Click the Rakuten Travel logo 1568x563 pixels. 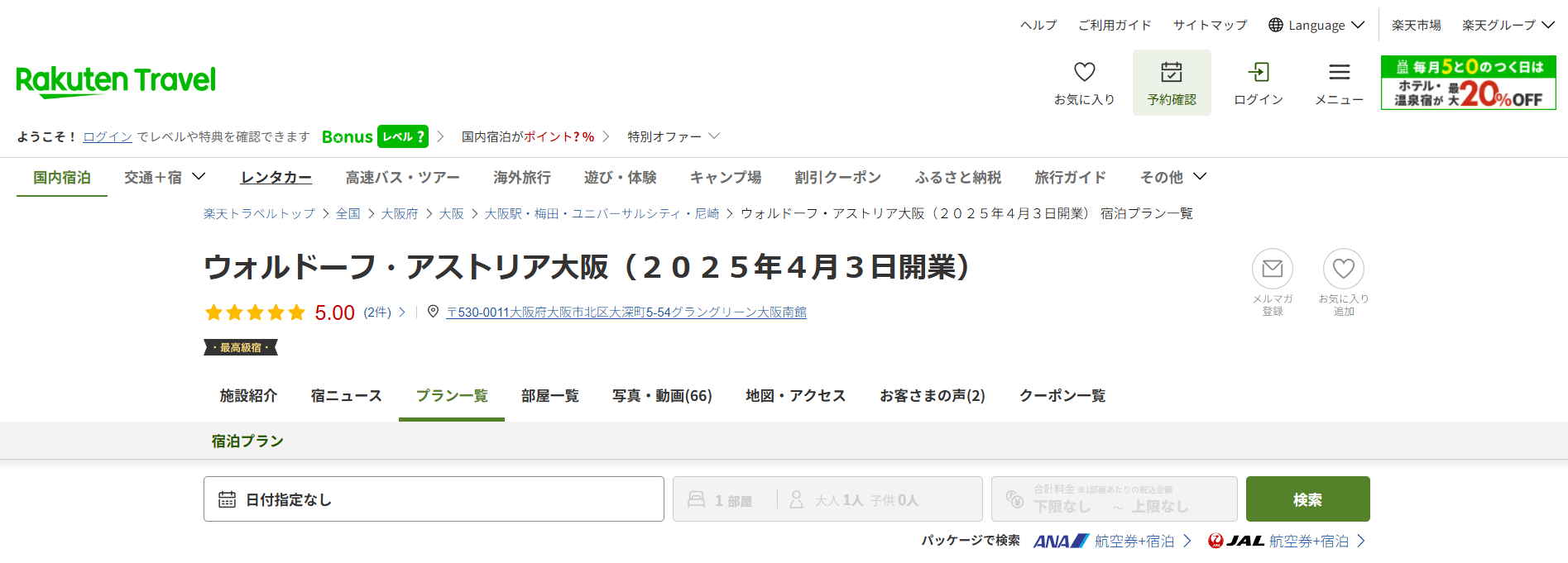coord(116,81)
